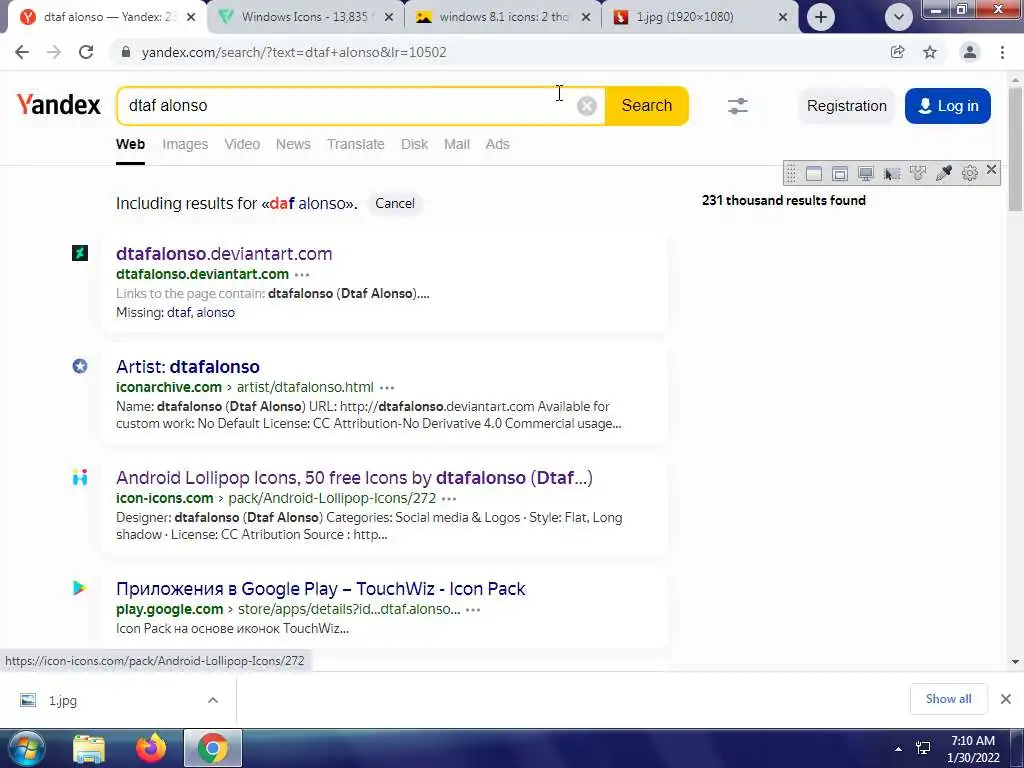Click the Log in button

(948, 106)
